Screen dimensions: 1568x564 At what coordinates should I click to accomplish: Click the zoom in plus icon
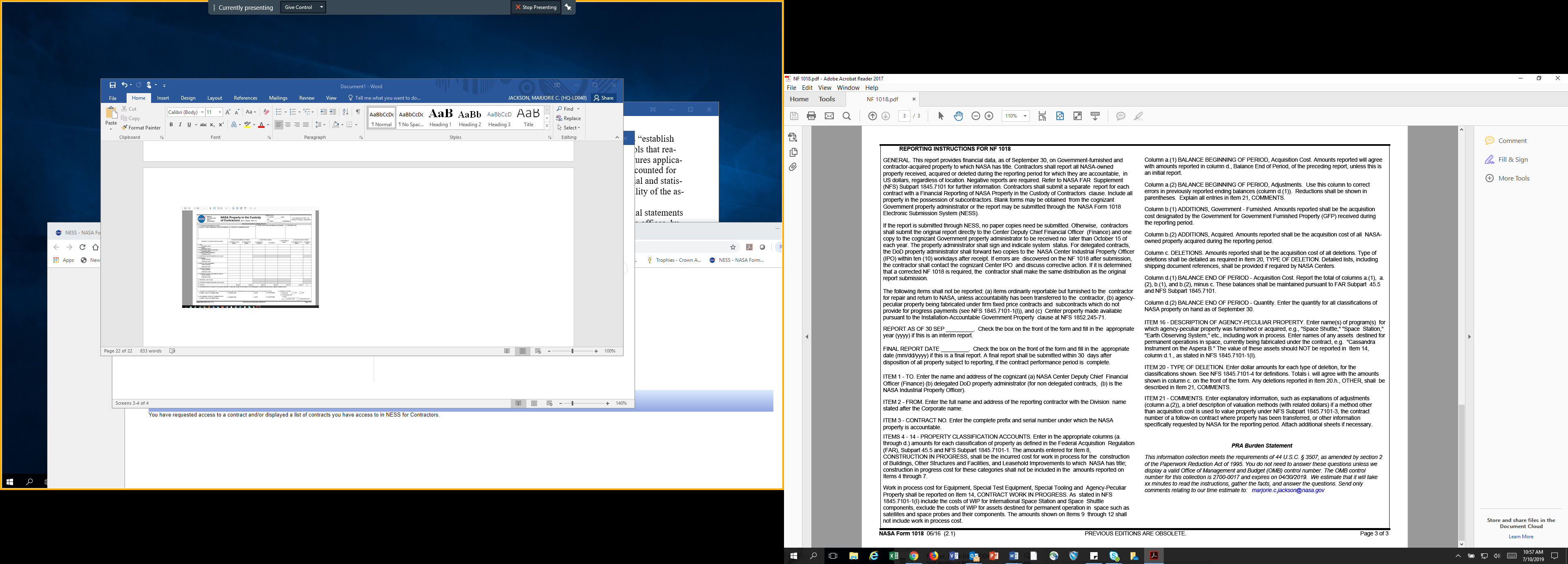[x=989, y=116]
